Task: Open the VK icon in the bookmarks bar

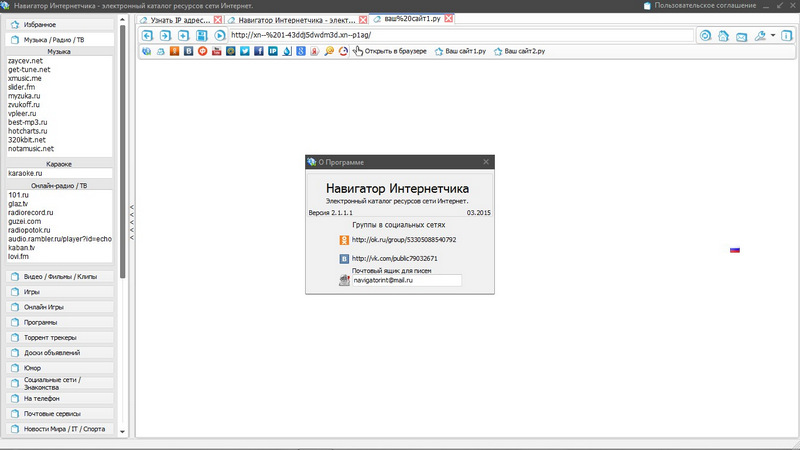Action: tap(188, 51)
